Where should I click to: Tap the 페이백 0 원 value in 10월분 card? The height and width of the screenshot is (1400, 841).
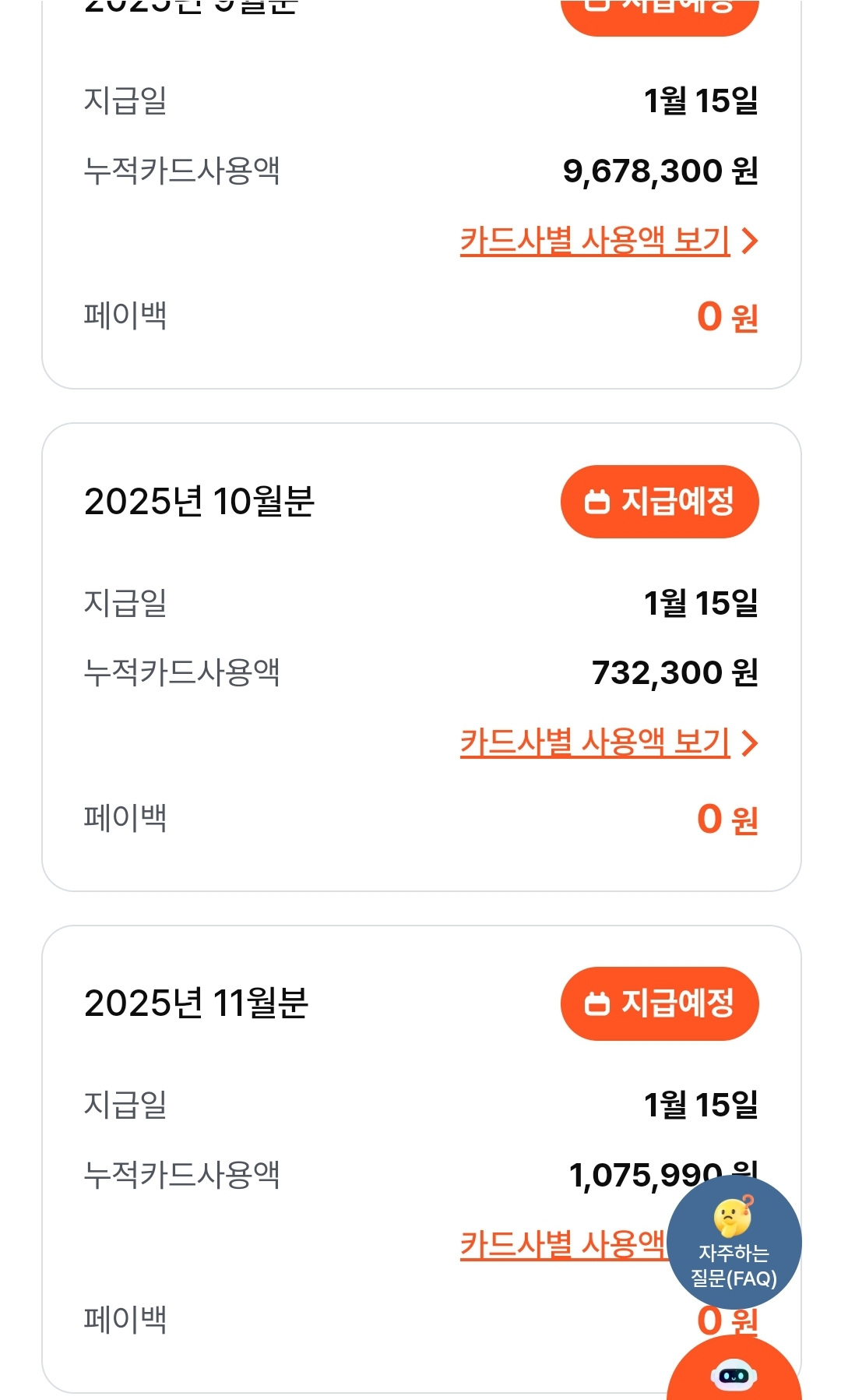[x=727, y=819]
